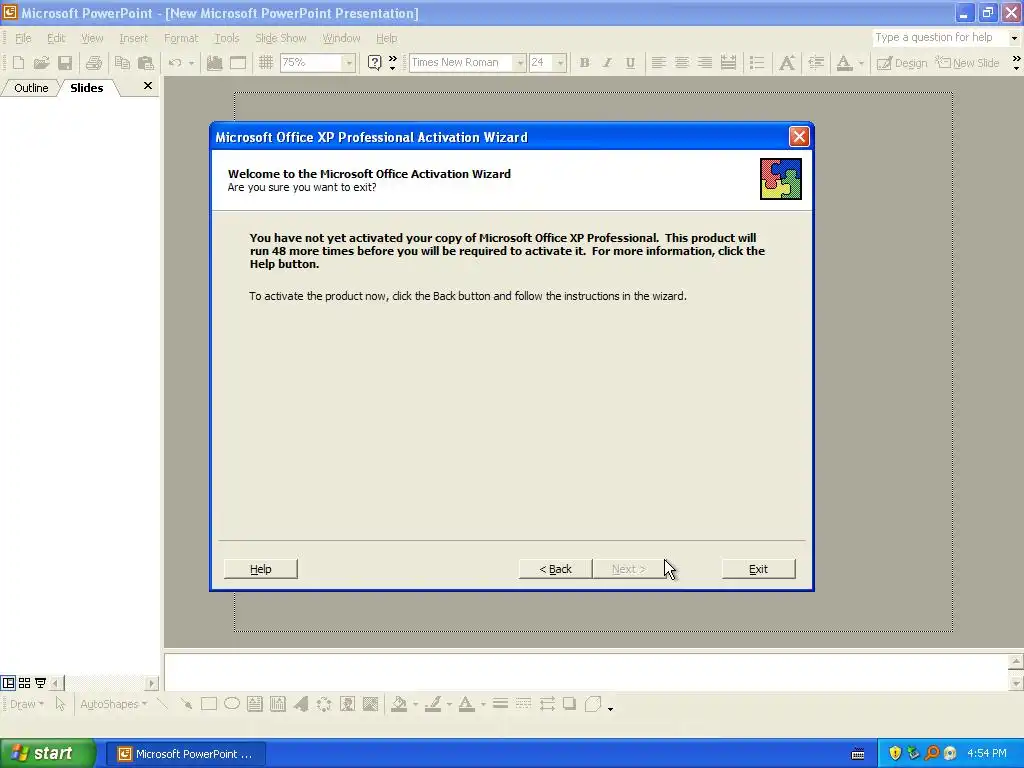Expand Standard toolbar options chevron

tap(392, 63)
